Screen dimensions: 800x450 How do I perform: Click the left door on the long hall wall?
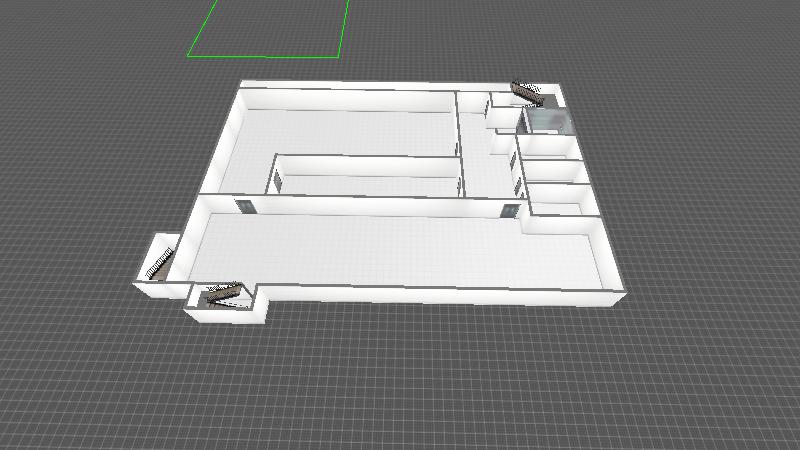245,206
